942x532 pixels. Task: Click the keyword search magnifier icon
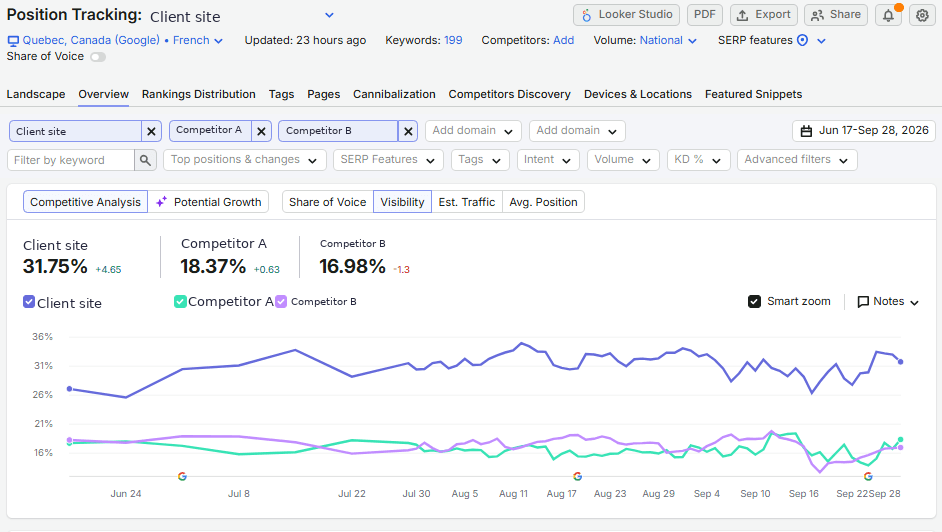tap(145, 160)
